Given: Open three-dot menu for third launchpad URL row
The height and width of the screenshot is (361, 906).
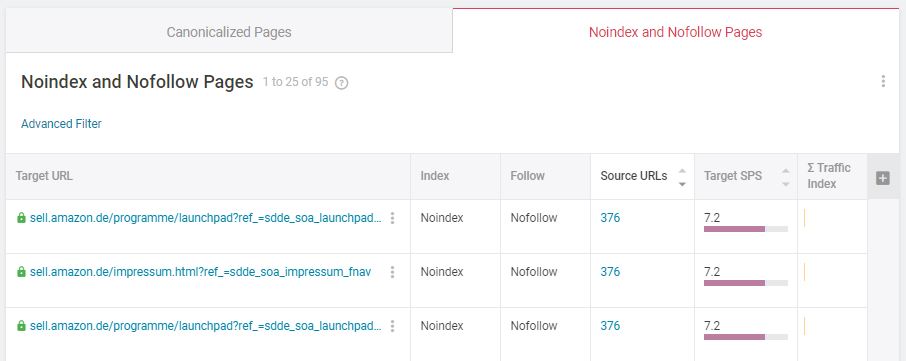Looking at the screenshot, I should [x=392, y=326].
